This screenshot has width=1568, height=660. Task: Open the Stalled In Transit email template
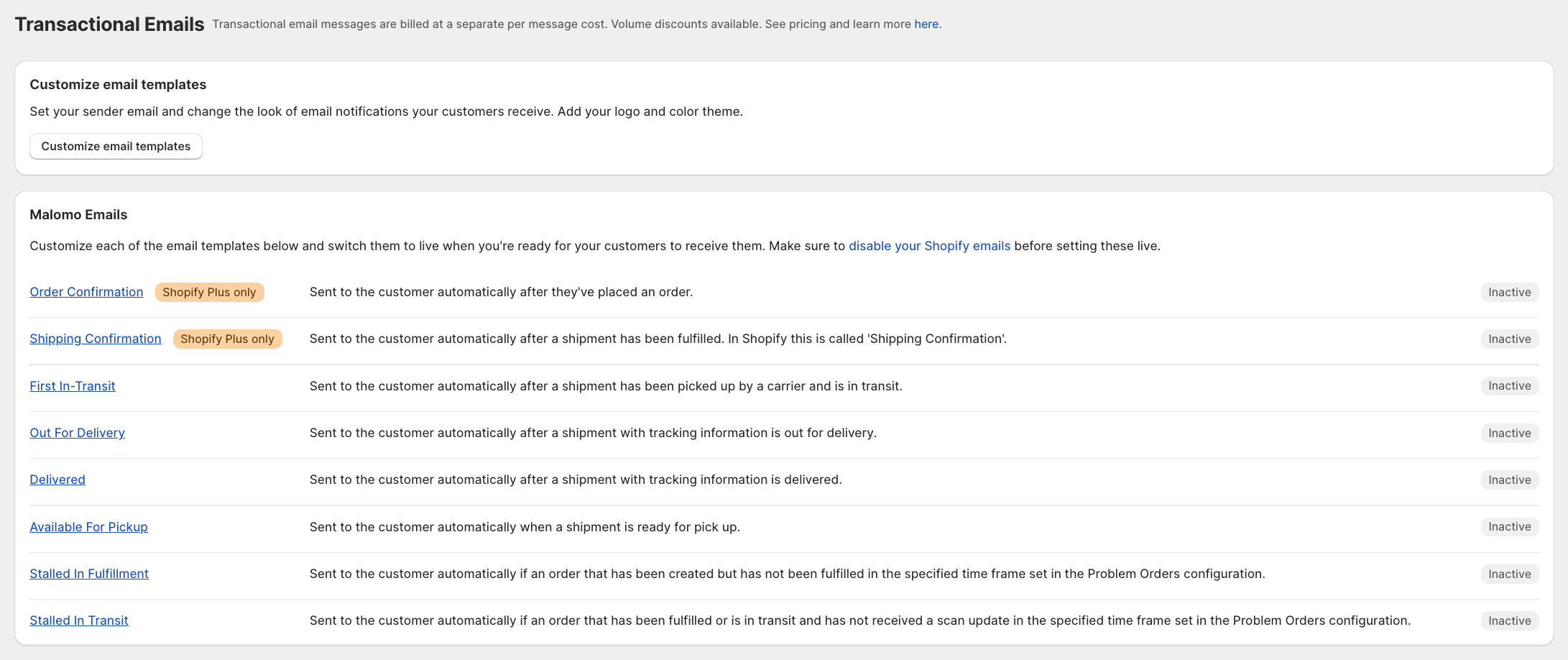(x=79, y=620)
